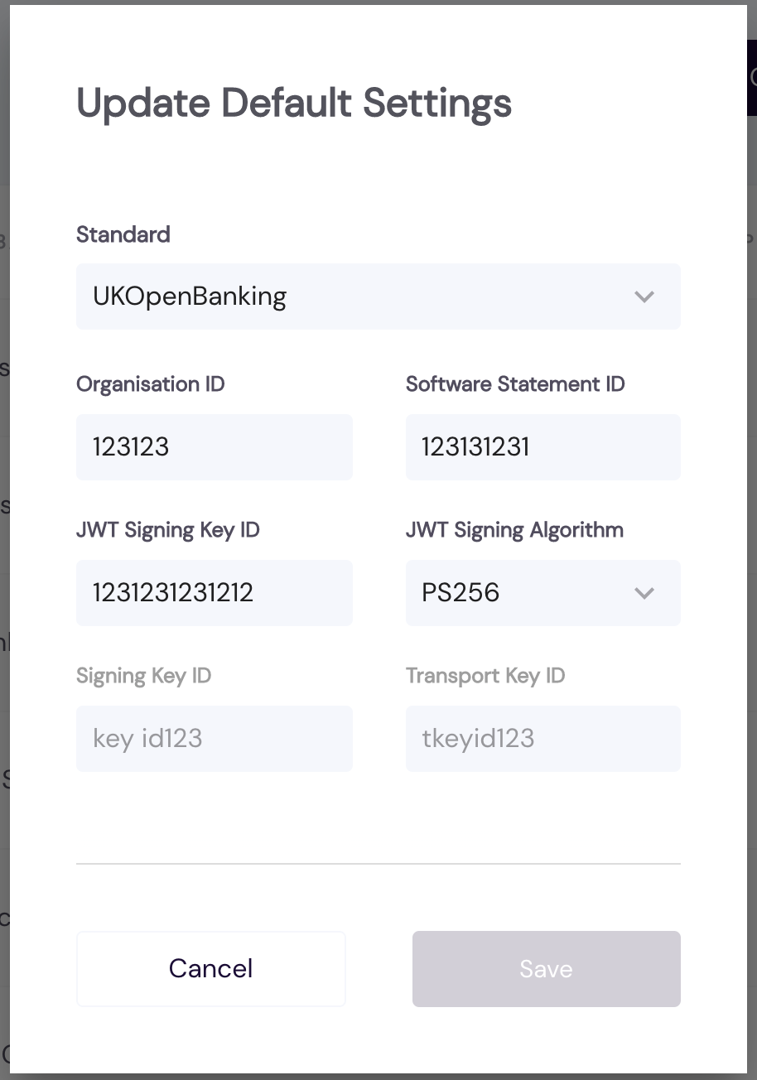Click the Standard field label
This screenshot has height=1080, width=757.
click(x=123, y=234)
